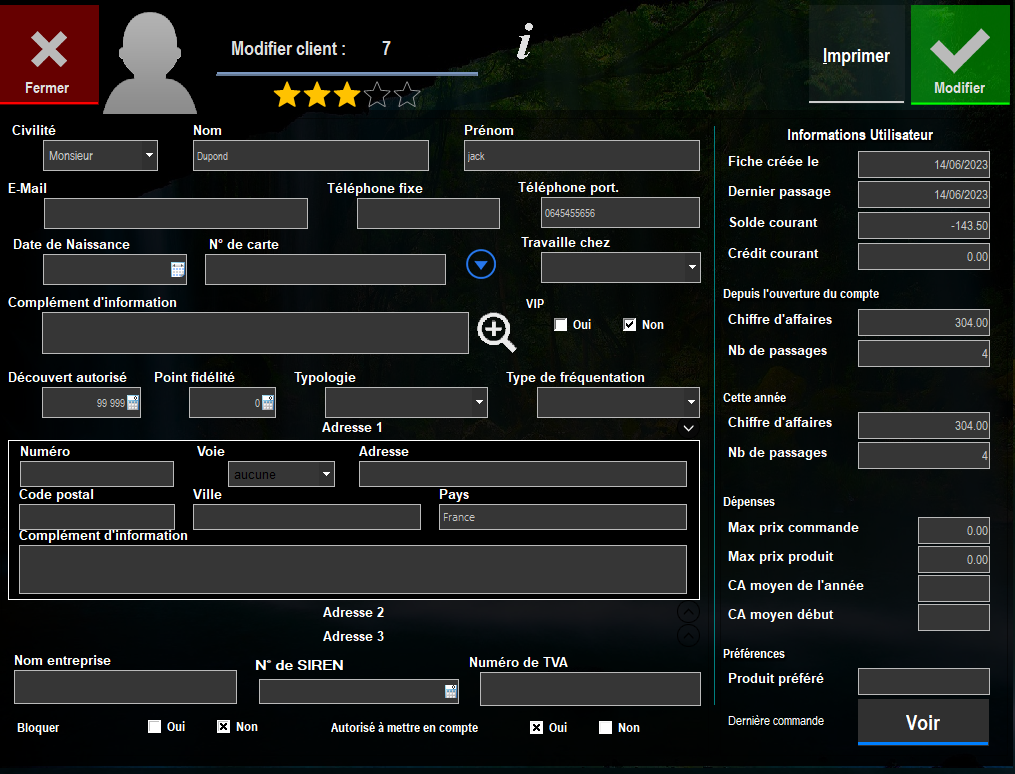The image size is (1015, 774).
Task: Toggle the VIP Non checkbox
Action: (629, 325)
